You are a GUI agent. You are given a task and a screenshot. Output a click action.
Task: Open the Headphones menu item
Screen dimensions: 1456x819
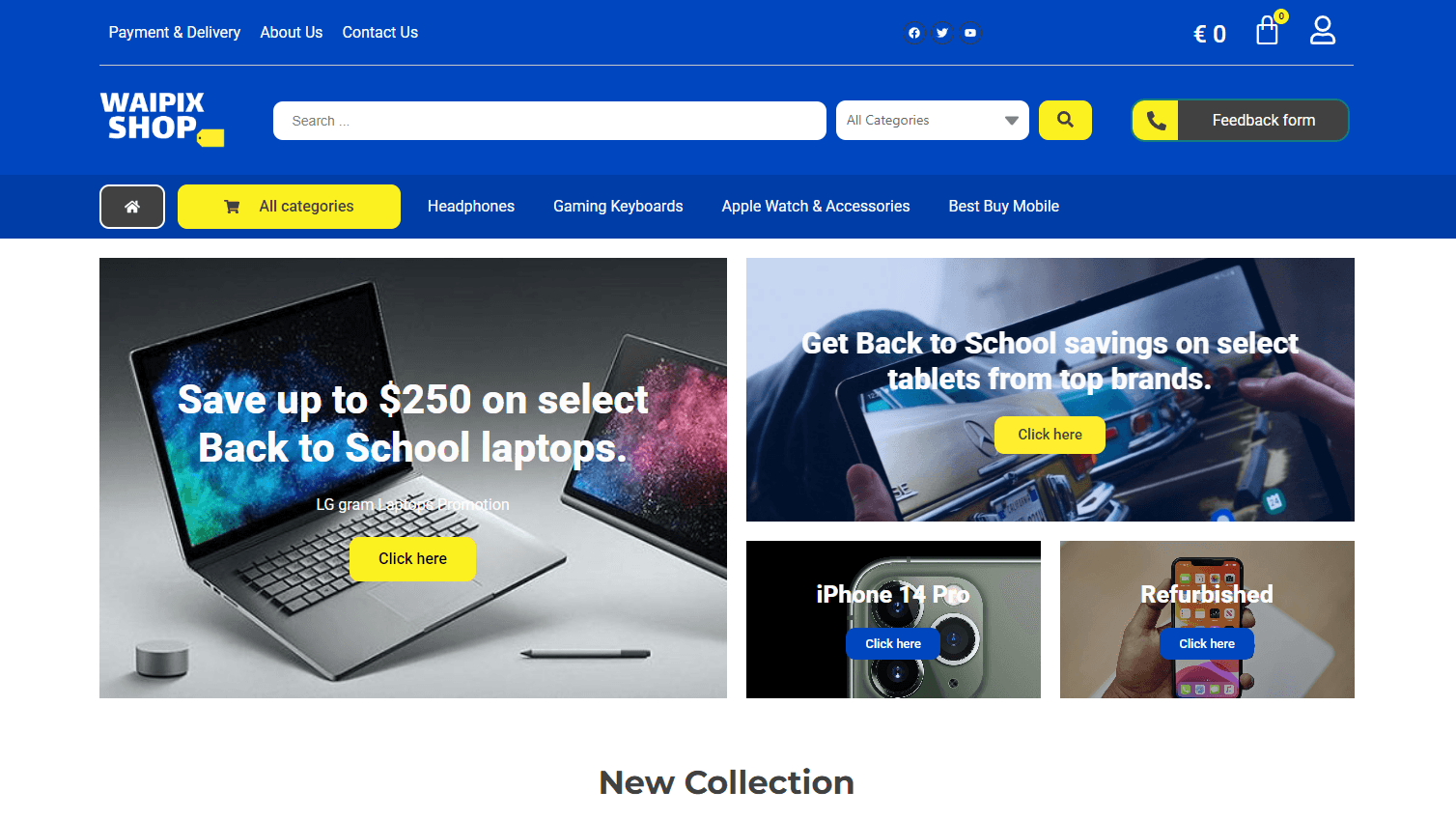click(x=471, y=207)
